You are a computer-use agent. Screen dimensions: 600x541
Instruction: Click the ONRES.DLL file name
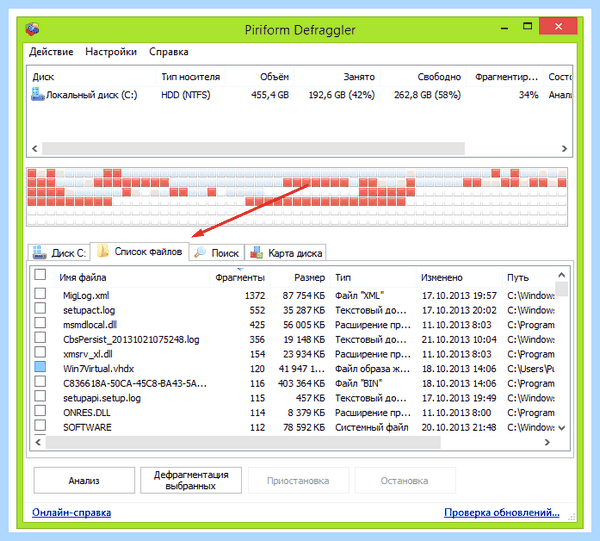click(x=86, y=413)
